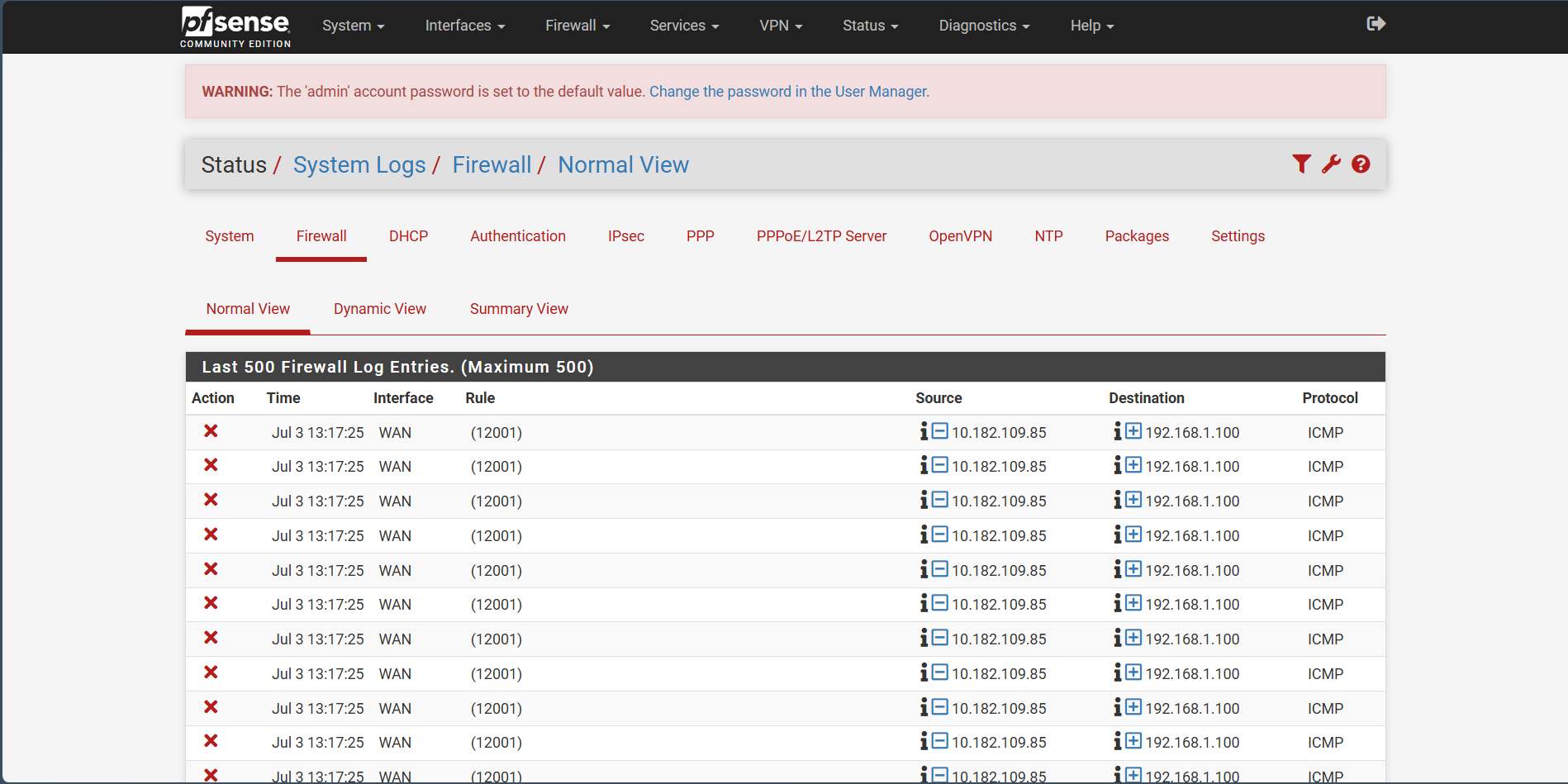Click the Destination column header
The height and width of the screenshot is (784, 1568).
point(1147,398)
